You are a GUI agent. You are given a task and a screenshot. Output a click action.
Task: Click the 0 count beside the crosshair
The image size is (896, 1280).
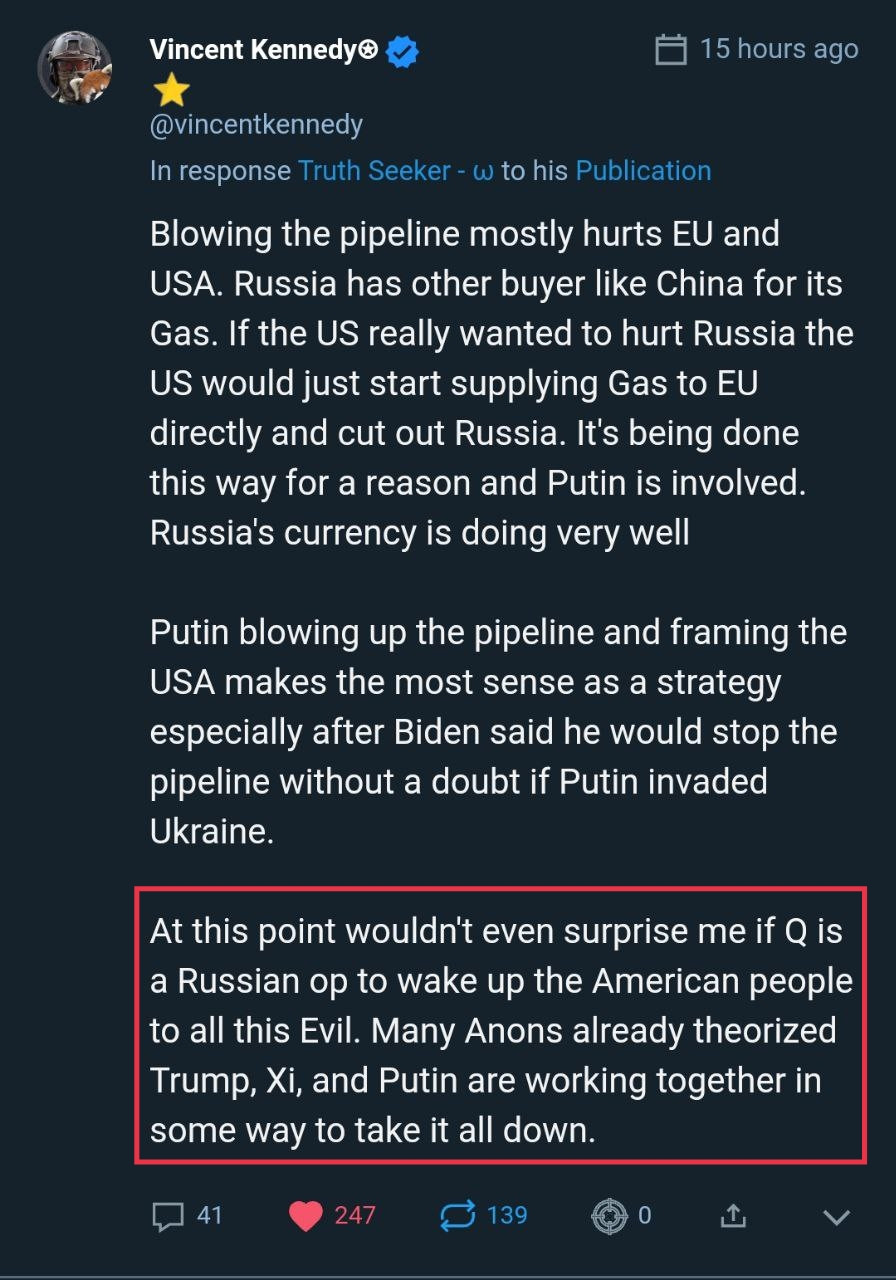[x=645, y=1215]
